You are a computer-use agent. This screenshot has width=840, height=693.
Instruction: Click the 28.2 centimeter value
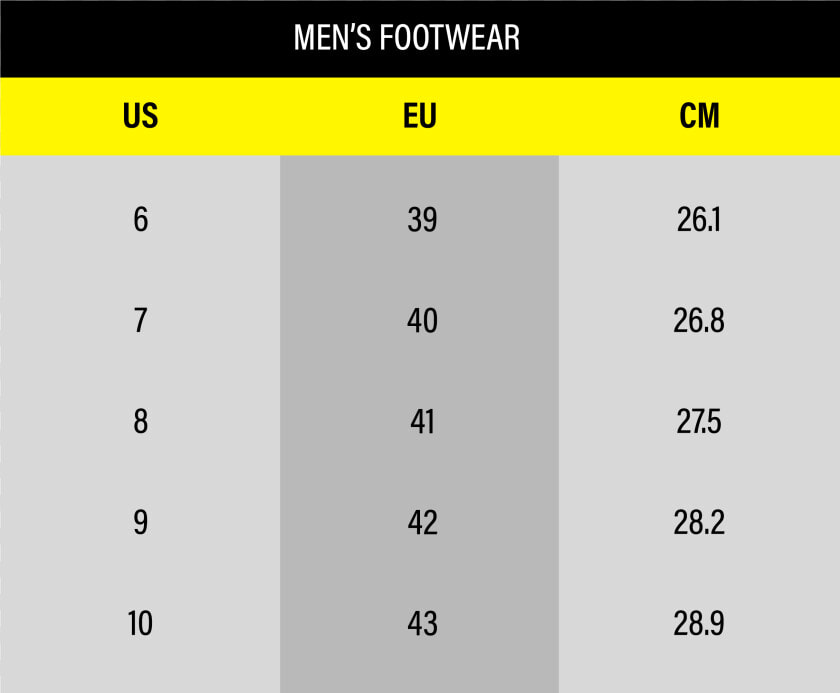699,523
